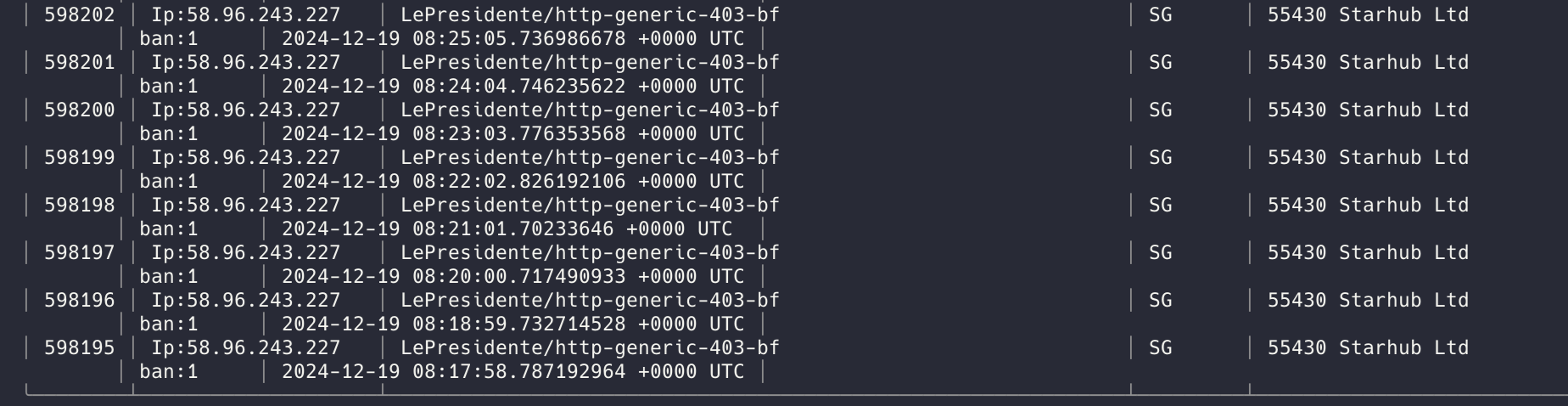Click alert ID 598201
The image size is (1568, 406).
point(79,63)
